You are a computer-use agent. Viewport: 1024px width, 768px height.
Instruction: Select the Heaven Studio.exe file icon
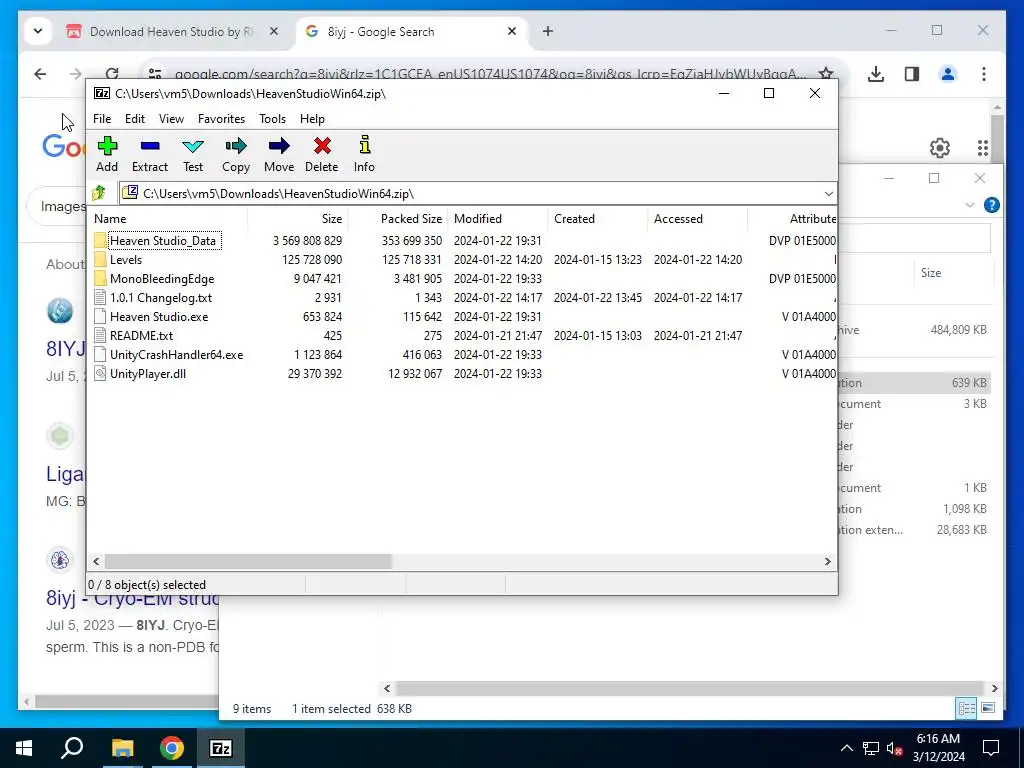pyautogui.click(x=100, y=316)
